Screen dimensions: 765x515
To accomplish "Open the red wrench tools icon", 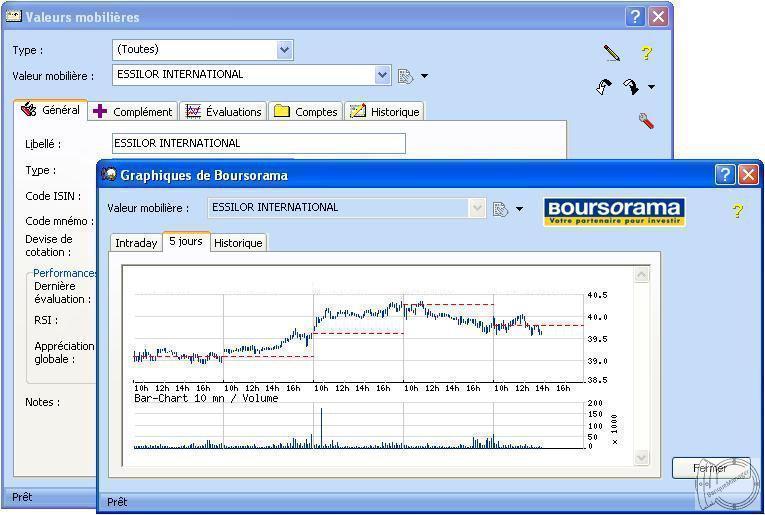I will point(646,121).
